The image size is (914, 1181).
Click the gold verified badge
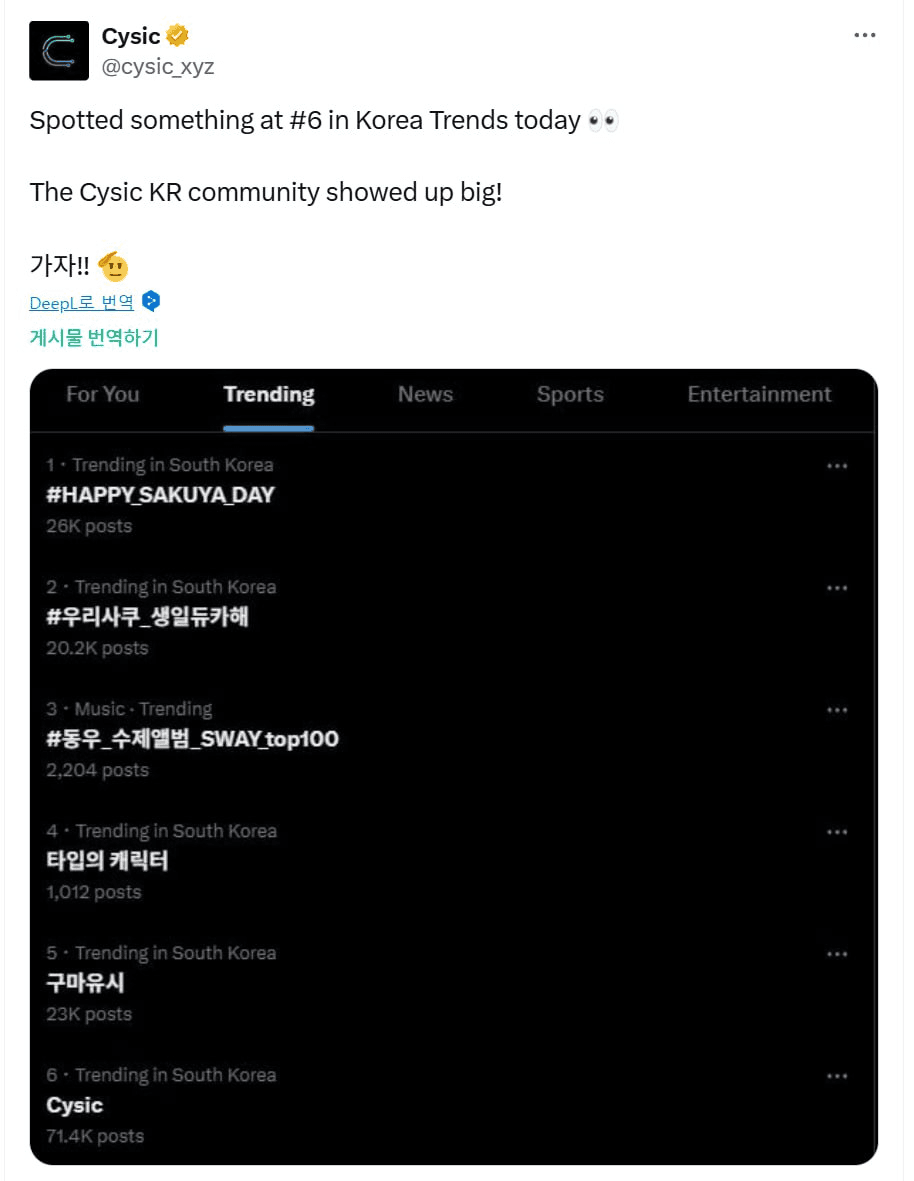click(x=178, y=37)
